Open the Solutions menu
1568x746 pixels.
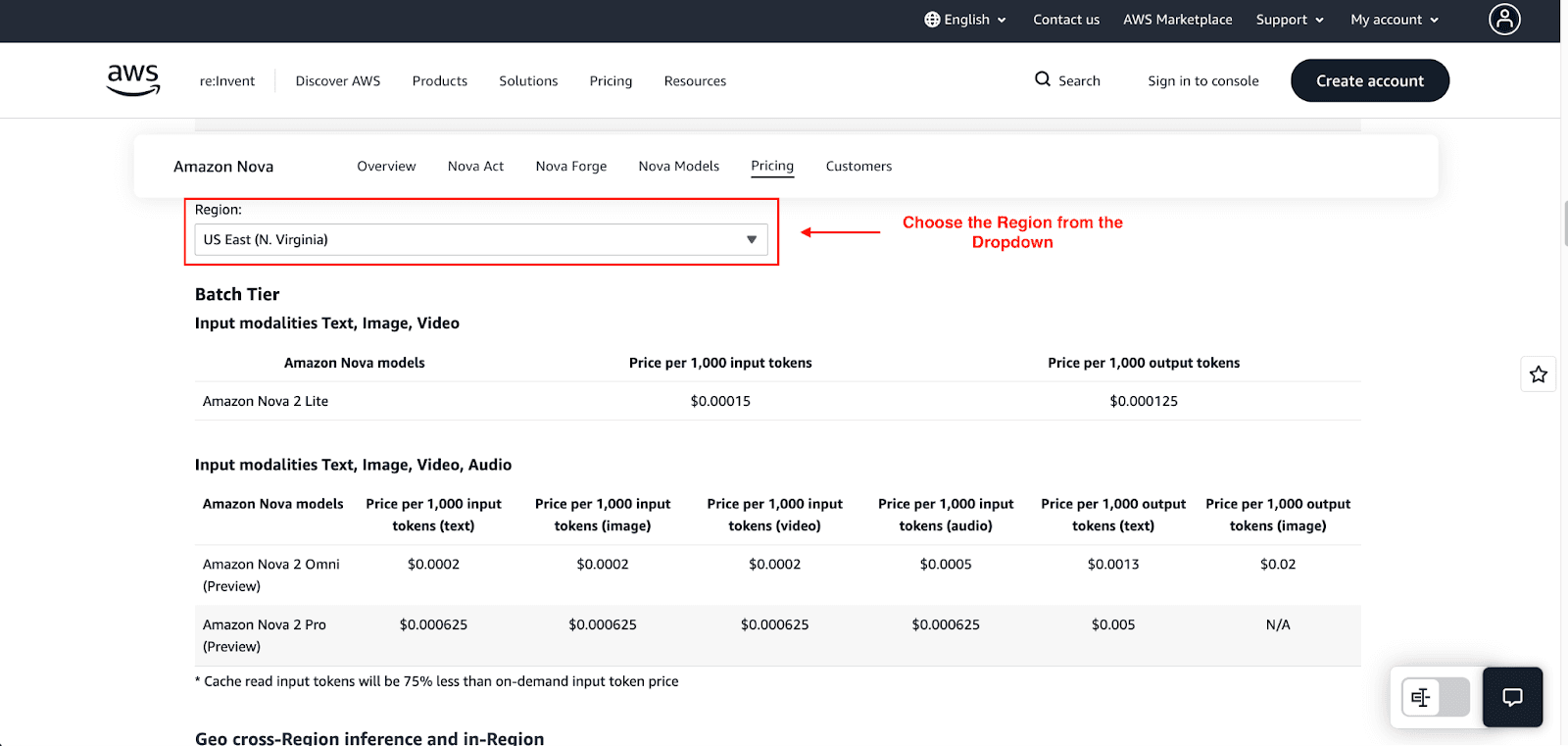(x=528, y=81)
